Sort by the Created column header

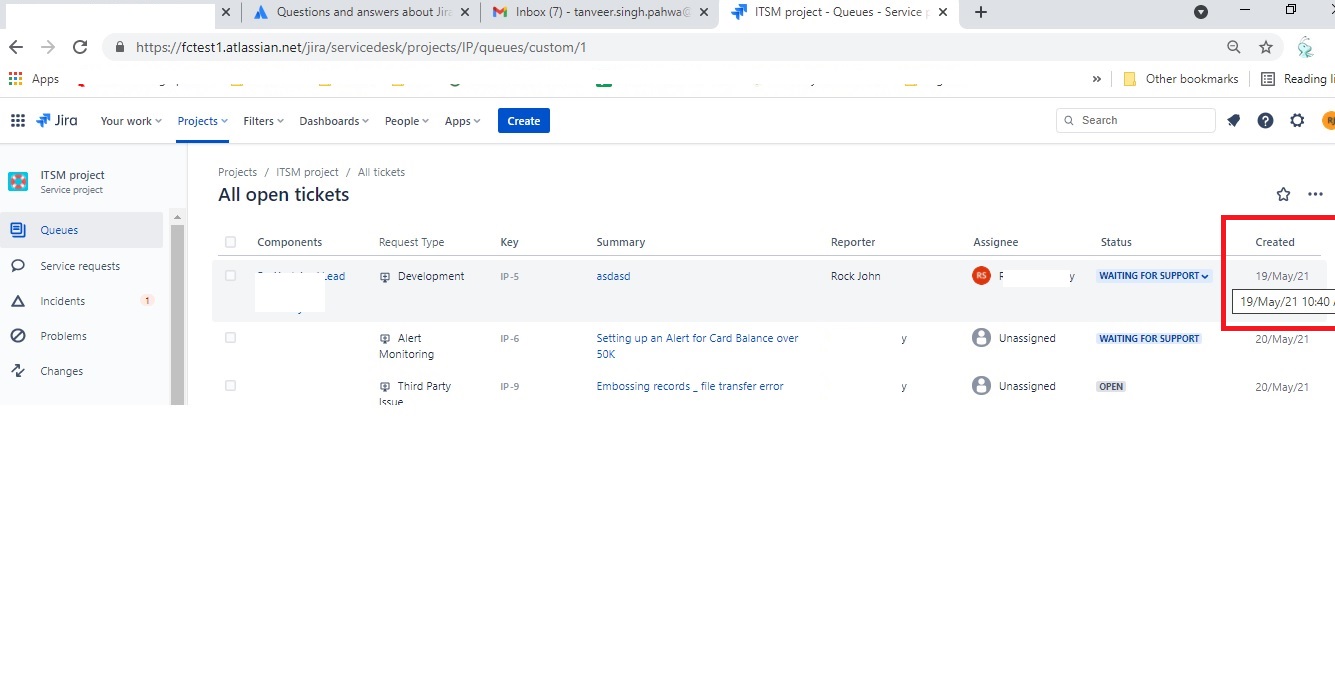tap(1275, 242)
